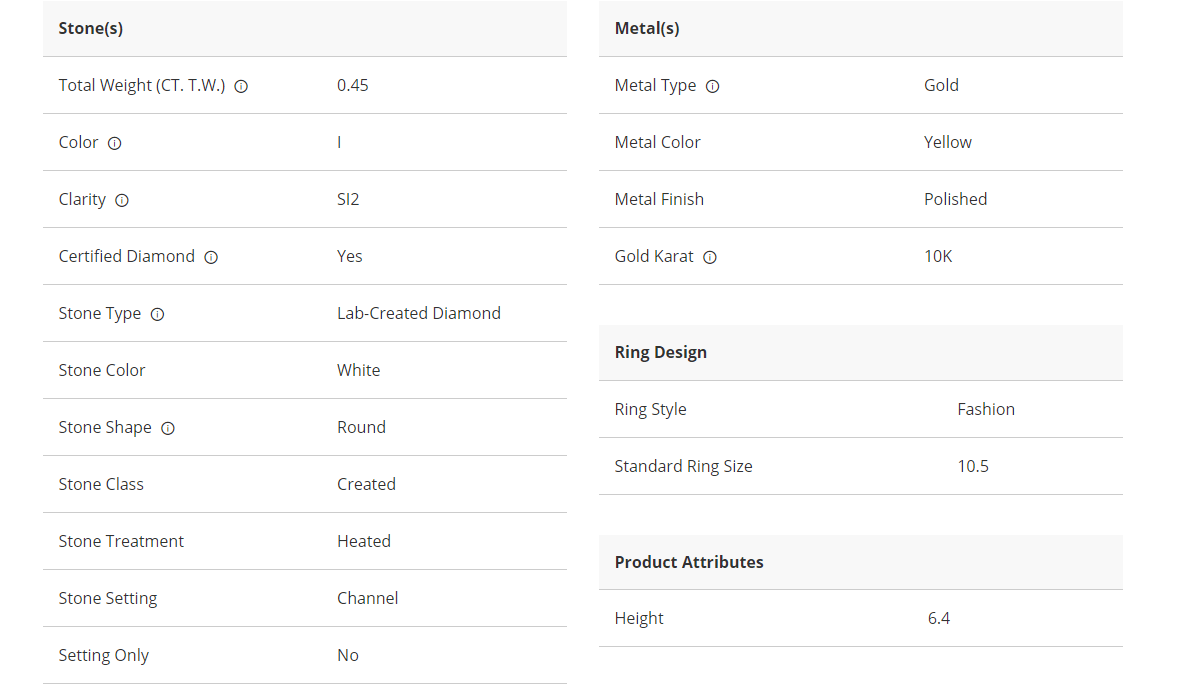Image resolution: width=1203 pixels, height=691 pixels.
Task: Click the Ring Style Fashion value
Action: click(x=985, y=409)
